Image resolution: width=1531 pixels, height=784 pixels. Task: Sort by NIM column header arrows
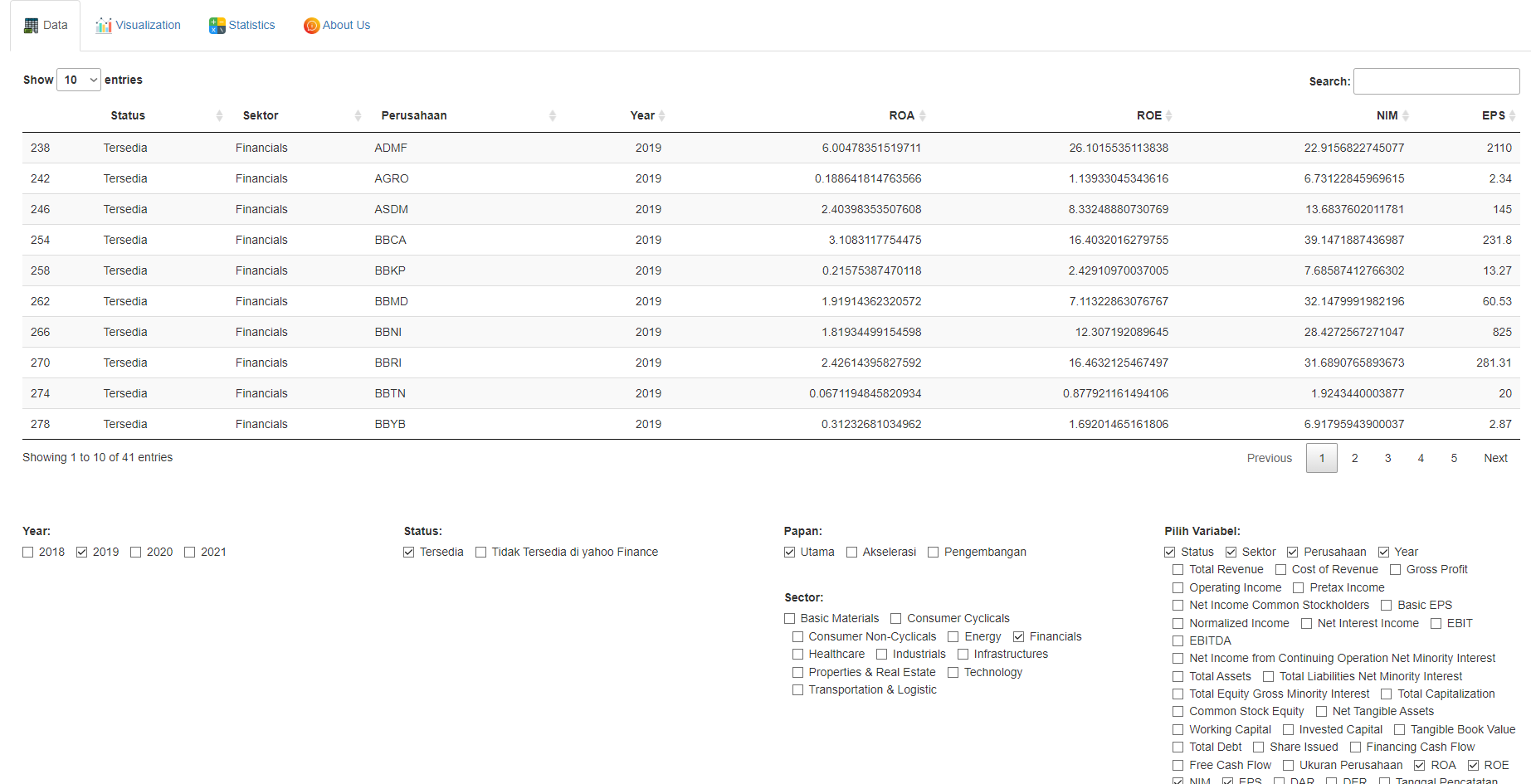coord(1405,116)
